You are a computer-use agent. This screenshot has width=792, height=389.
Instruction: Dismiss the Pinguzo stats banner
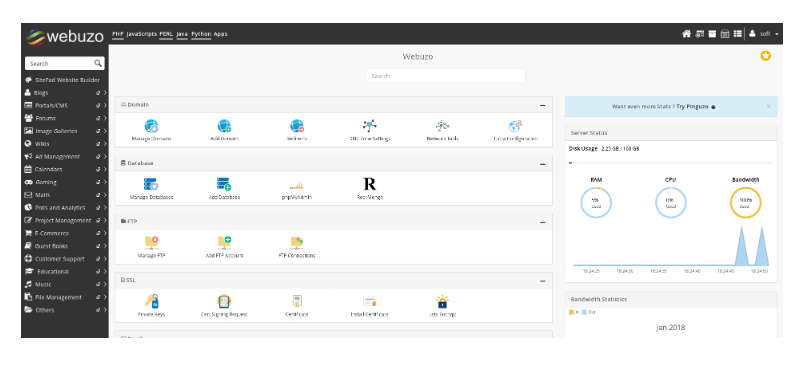769,106
